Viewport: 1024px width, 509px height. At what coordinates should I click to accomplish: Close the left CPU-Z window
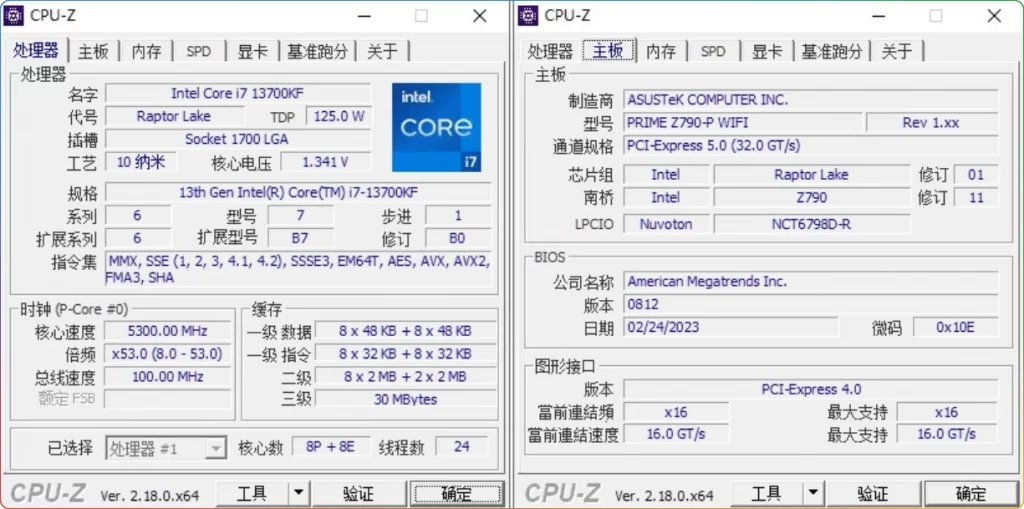[480, 16]
